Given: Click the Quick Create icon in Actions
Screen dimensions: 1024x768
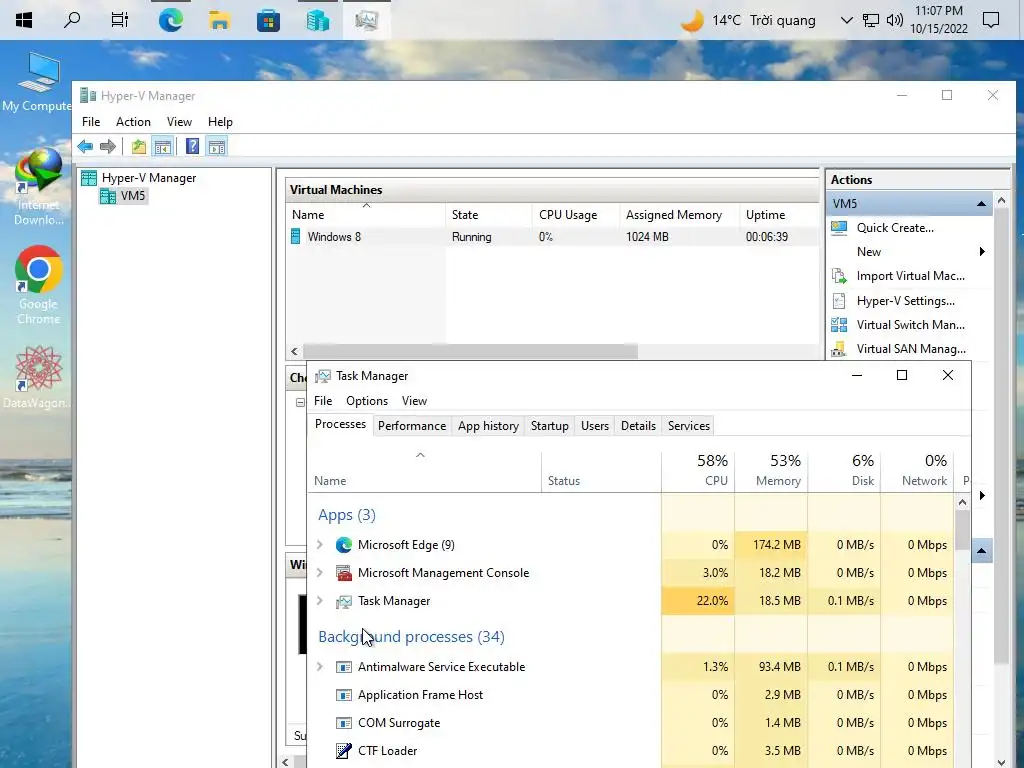Looking at the screenshot, I should 839,228.
